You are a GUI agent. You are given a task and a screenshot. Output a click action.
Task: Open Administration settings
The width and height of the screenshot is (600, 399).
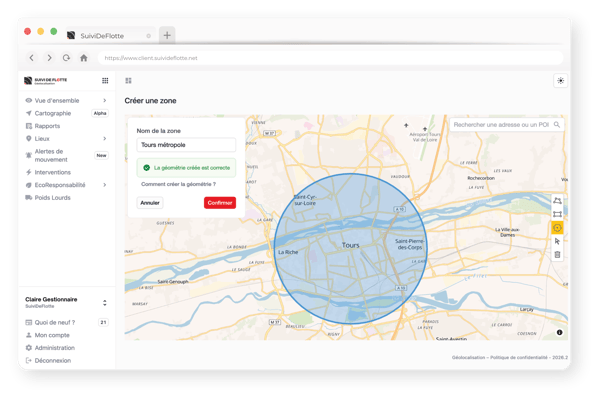[54, 348]
